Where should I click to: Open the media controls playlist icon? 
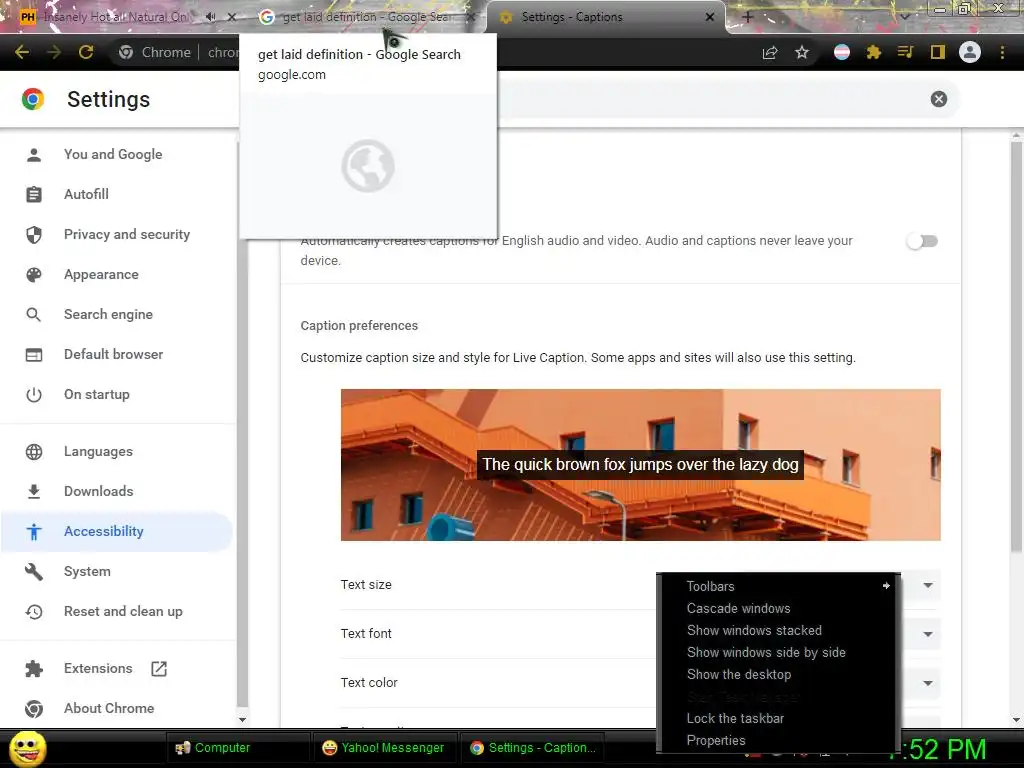coord(905,52)
